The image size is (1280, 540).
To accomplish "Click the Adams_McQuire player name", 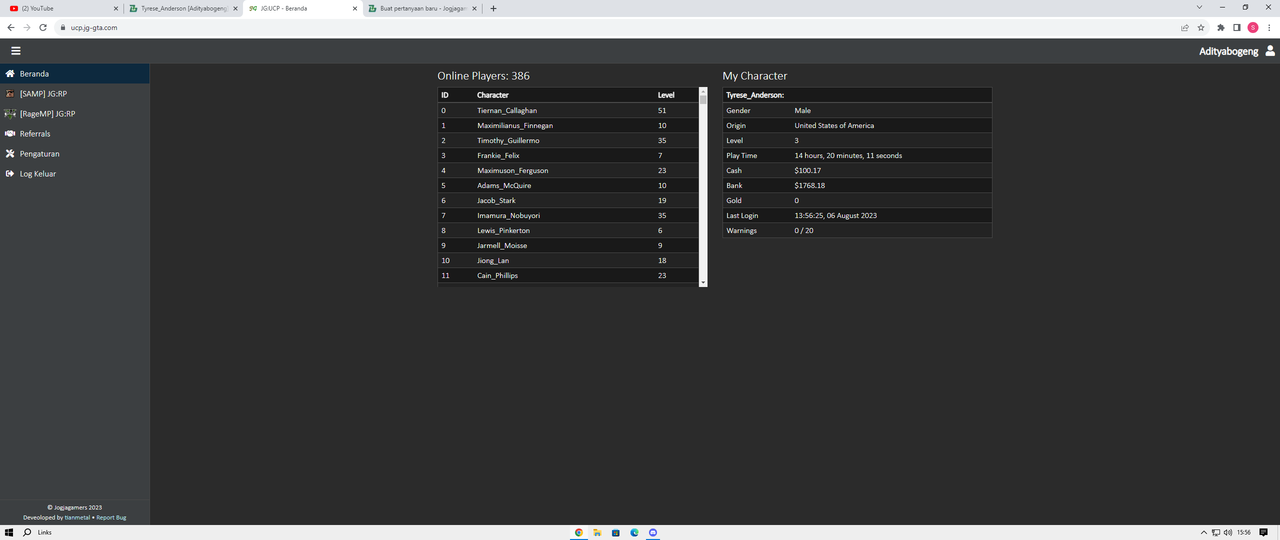I will pyautogui.click(x=504, y=185).
